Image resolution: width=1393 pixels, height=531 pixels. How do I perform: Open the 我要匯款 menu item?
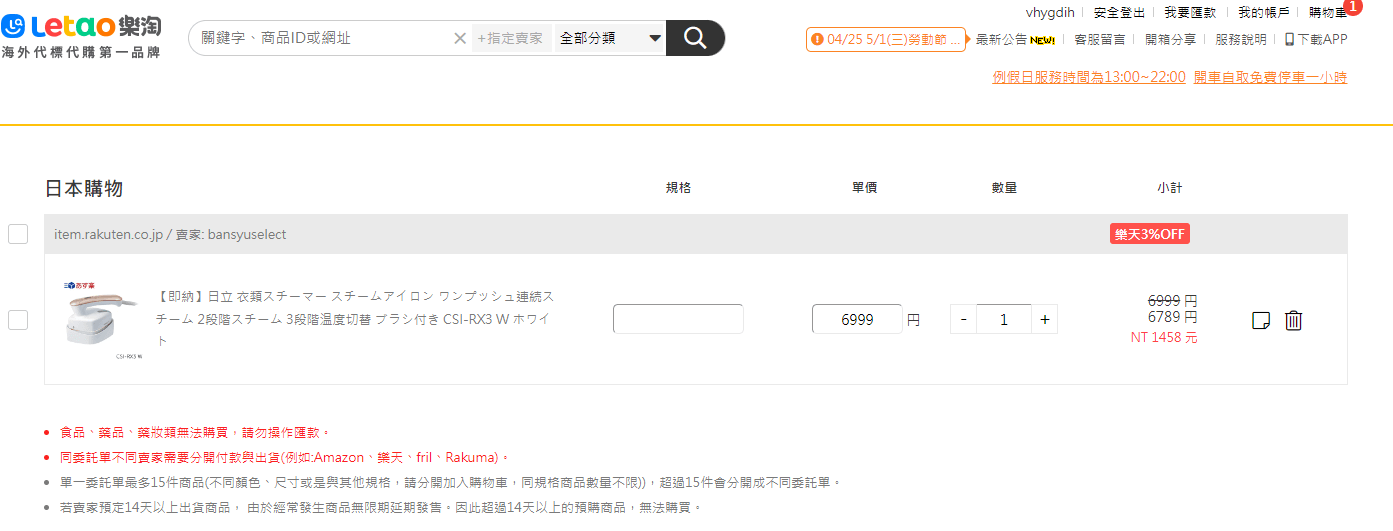pos(1190,12)
